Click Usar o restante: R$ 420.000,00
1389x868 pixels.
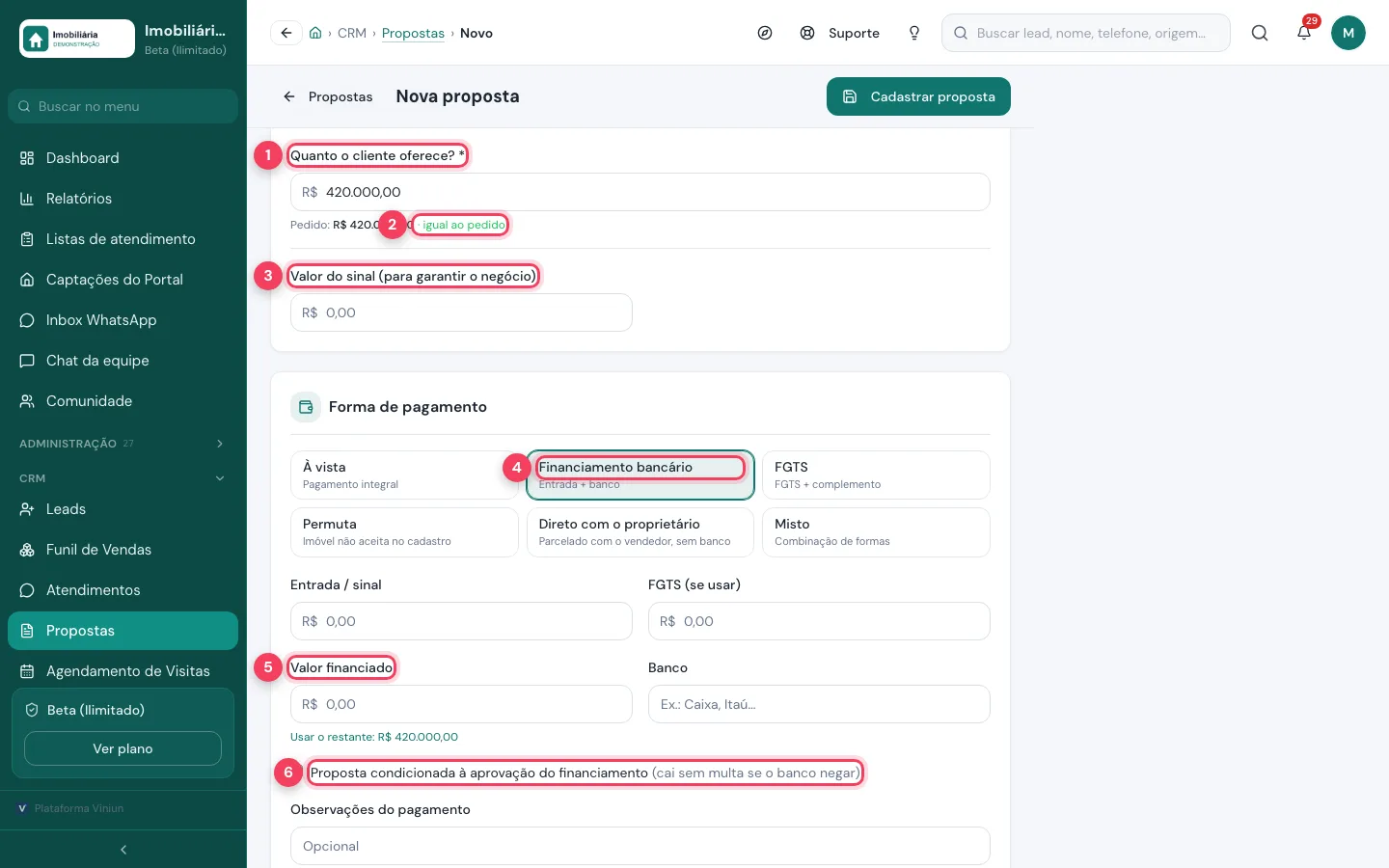click(x=374, y=737)
